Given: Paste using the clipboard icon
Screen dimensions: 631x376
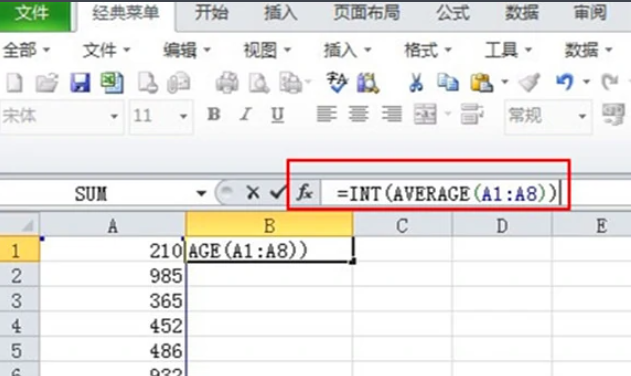Looking at the screenshot, I should (481, 83).
